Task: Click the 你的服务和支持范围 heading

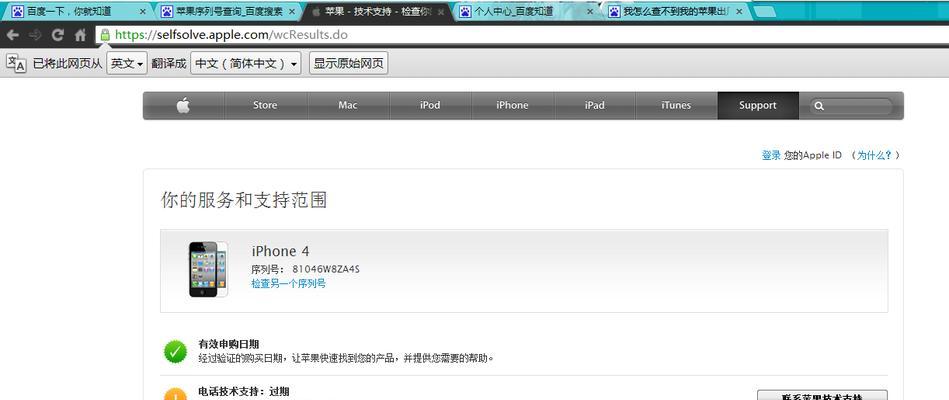Action: [244, 200]
